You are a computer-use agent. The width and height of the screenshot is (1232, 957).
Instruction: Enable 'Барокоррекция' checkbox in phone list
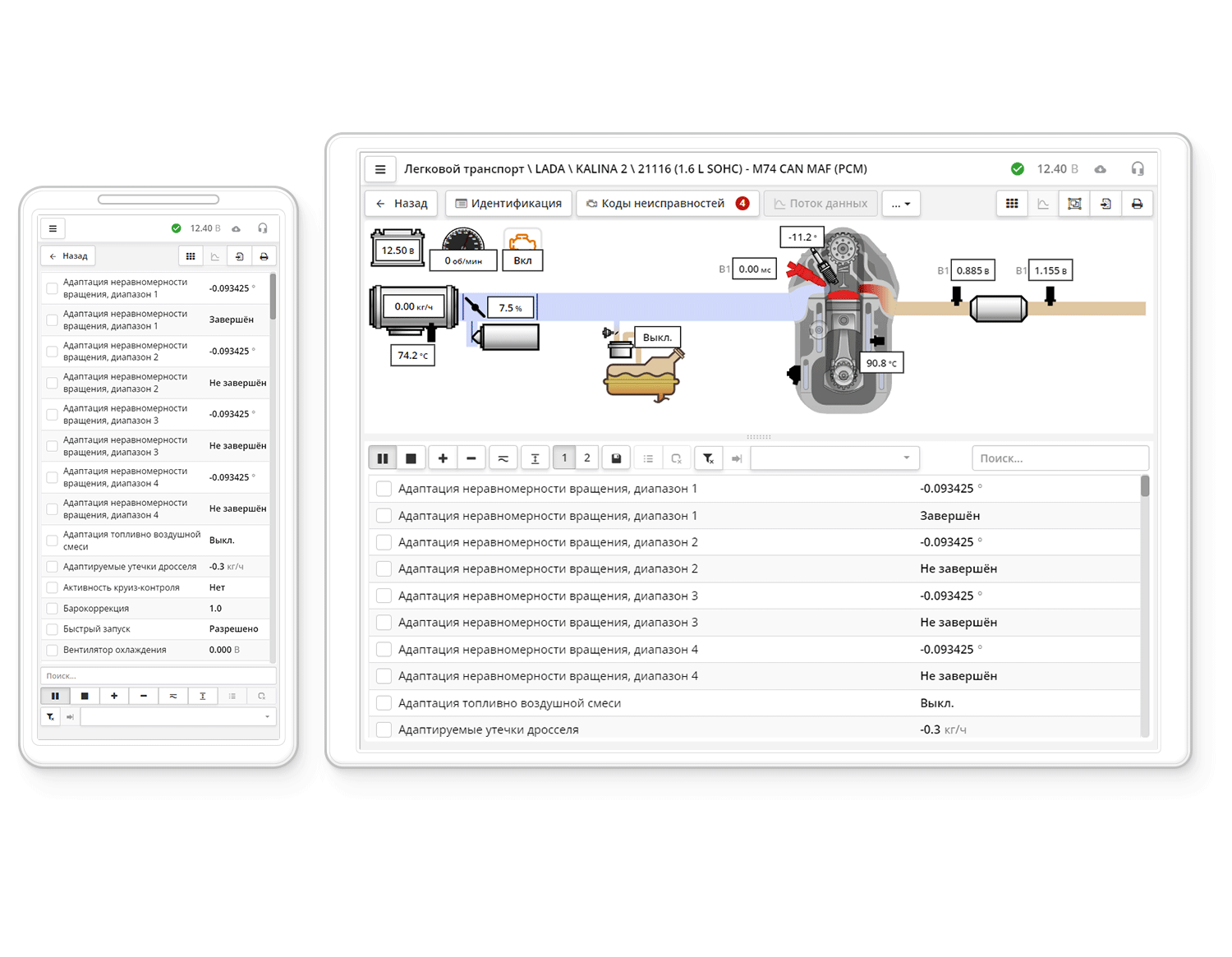(53, 609)
